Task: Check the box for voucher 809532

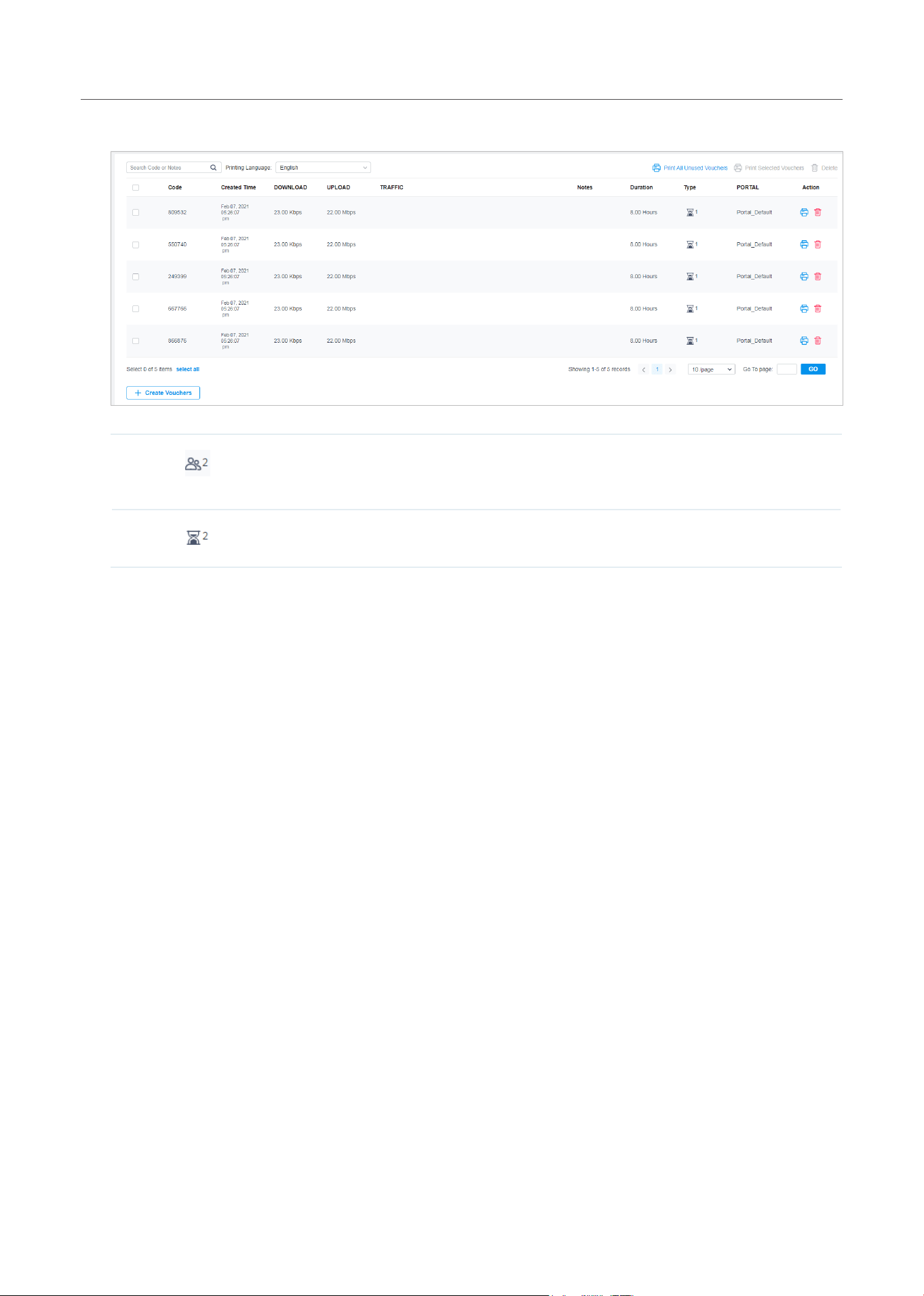Action: [x=136, y=212]
